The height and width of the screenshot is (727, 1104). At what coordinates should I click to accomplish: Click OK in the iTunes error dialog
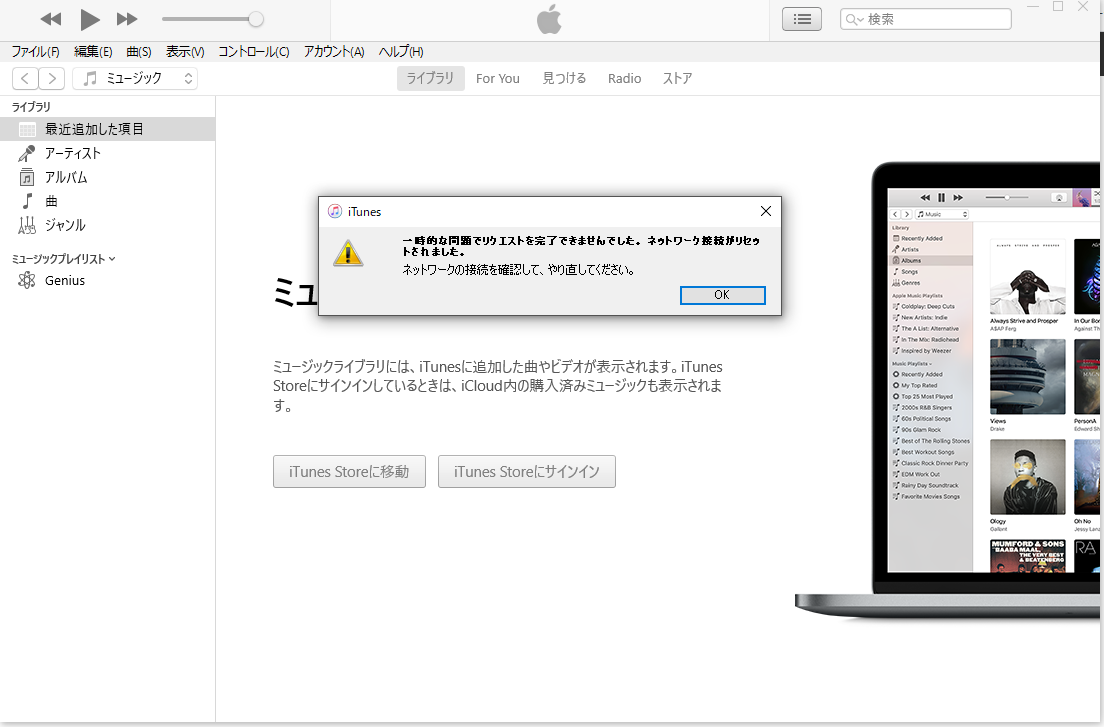722,295
